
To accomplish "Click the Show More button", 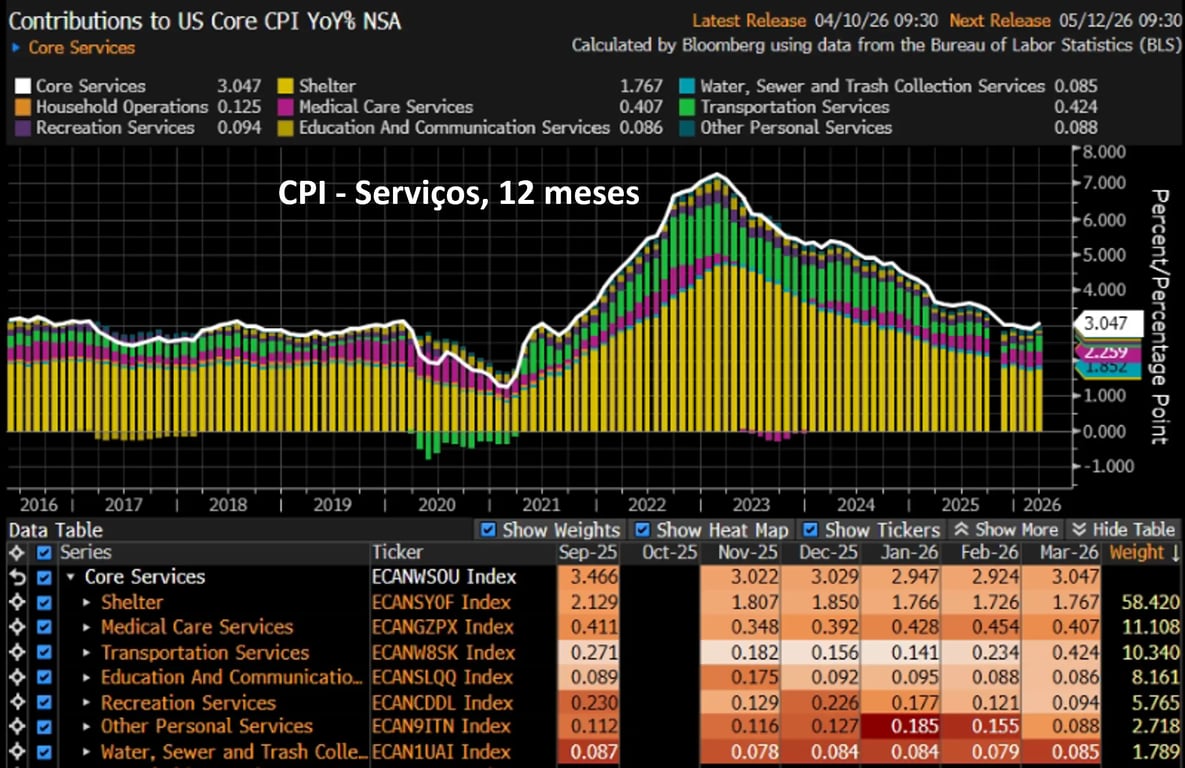I will [1004, 530].
